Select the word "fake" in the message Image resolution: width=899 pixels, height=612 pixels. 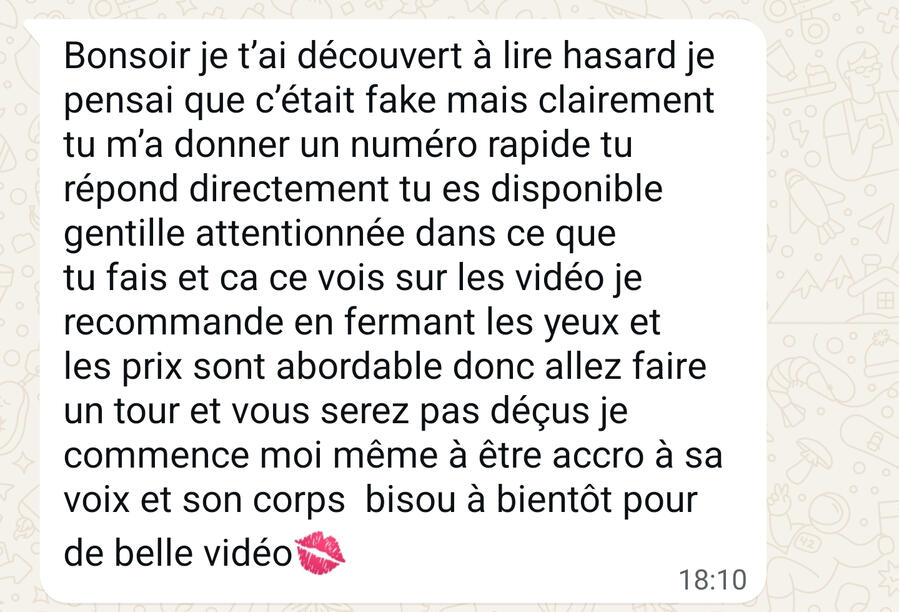coord(401,100)
